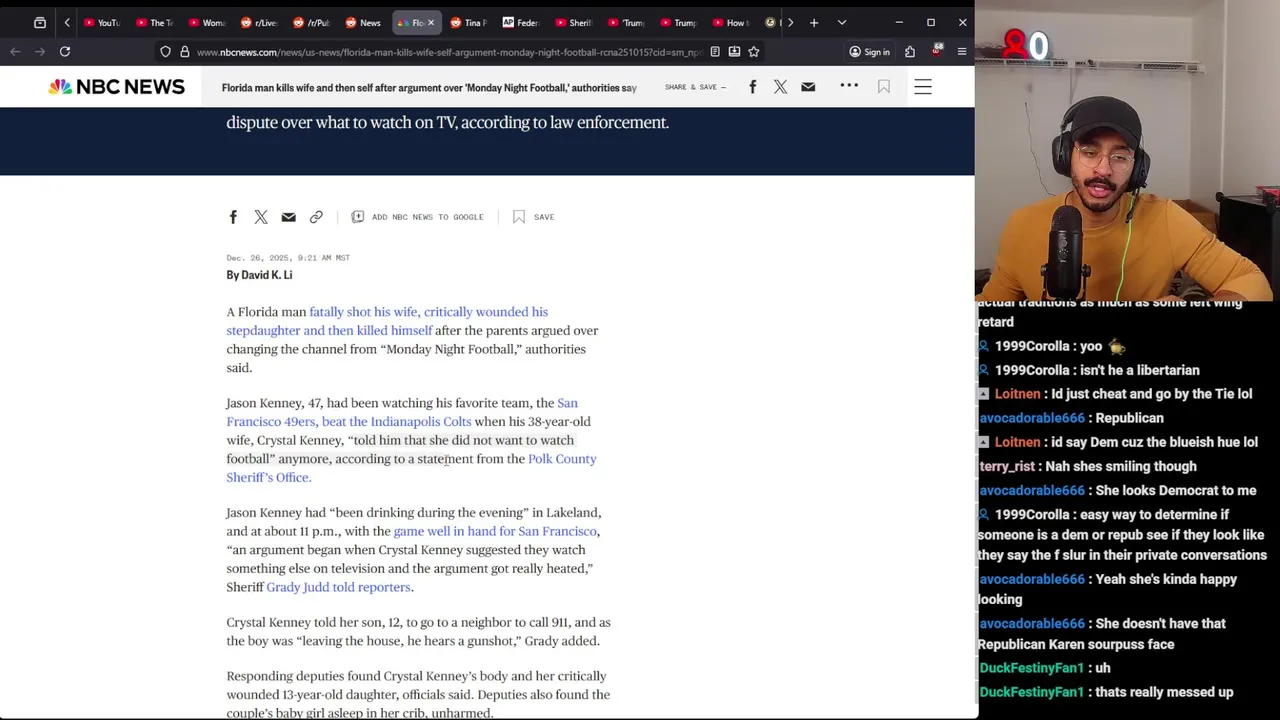Expand the list all tabs chevron
This screenshot has height=720, width=1280.
pyautogui.click(x=842, y=22)
